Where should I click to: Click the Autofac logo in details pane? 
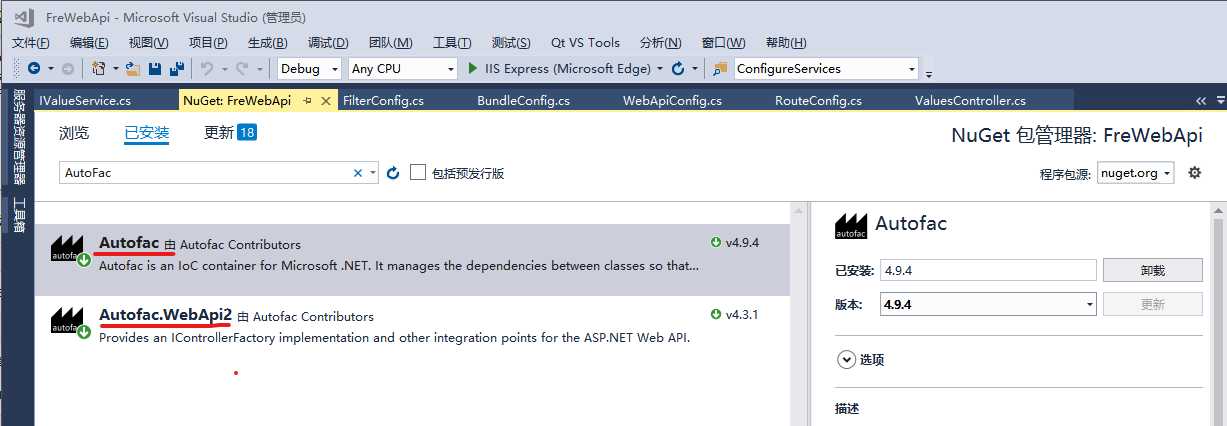[851, 226]
